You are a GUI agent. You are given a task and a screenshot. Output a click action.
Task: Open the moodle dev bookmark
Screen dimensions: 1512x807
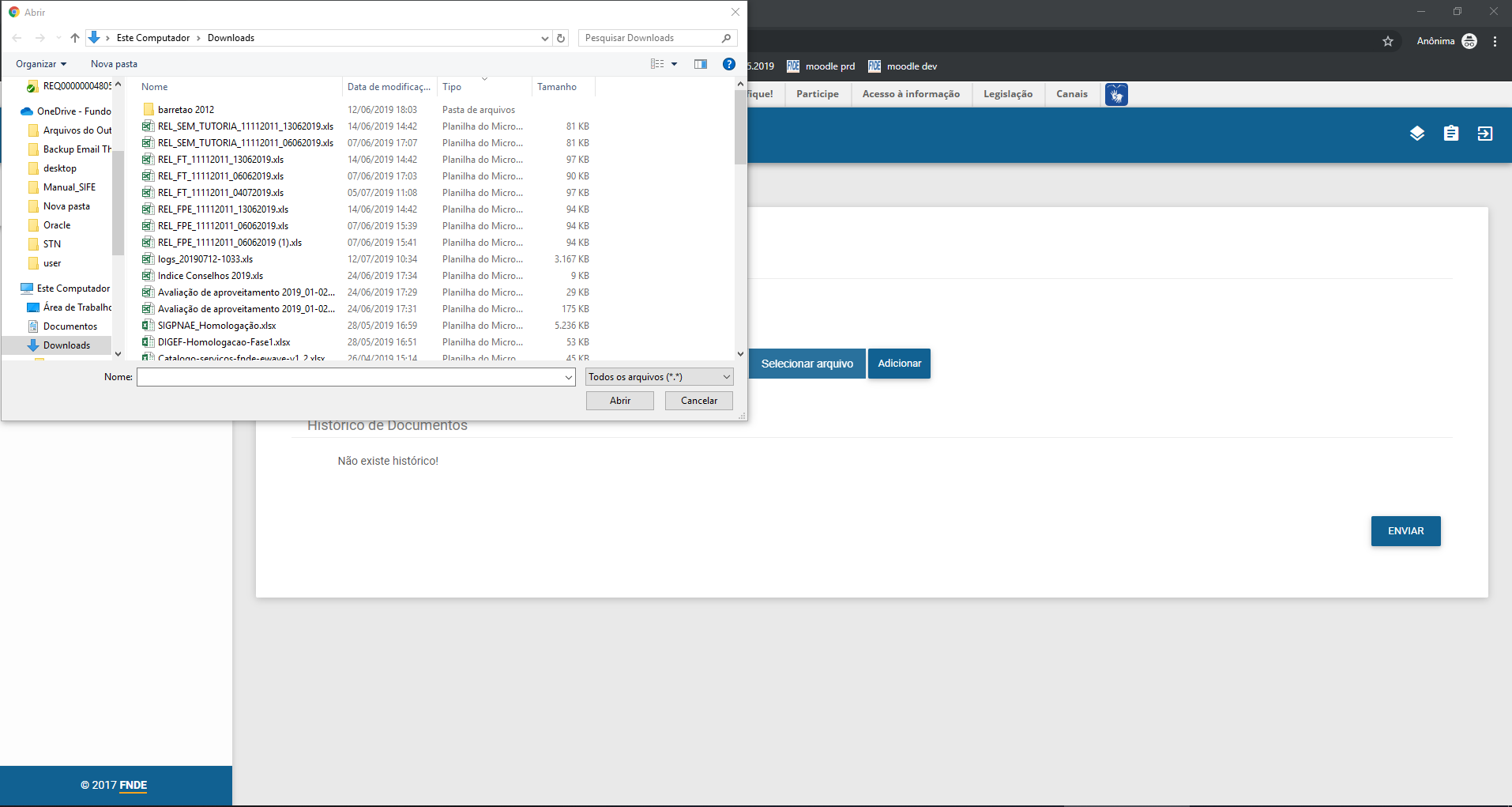click(x=903, y=66)
